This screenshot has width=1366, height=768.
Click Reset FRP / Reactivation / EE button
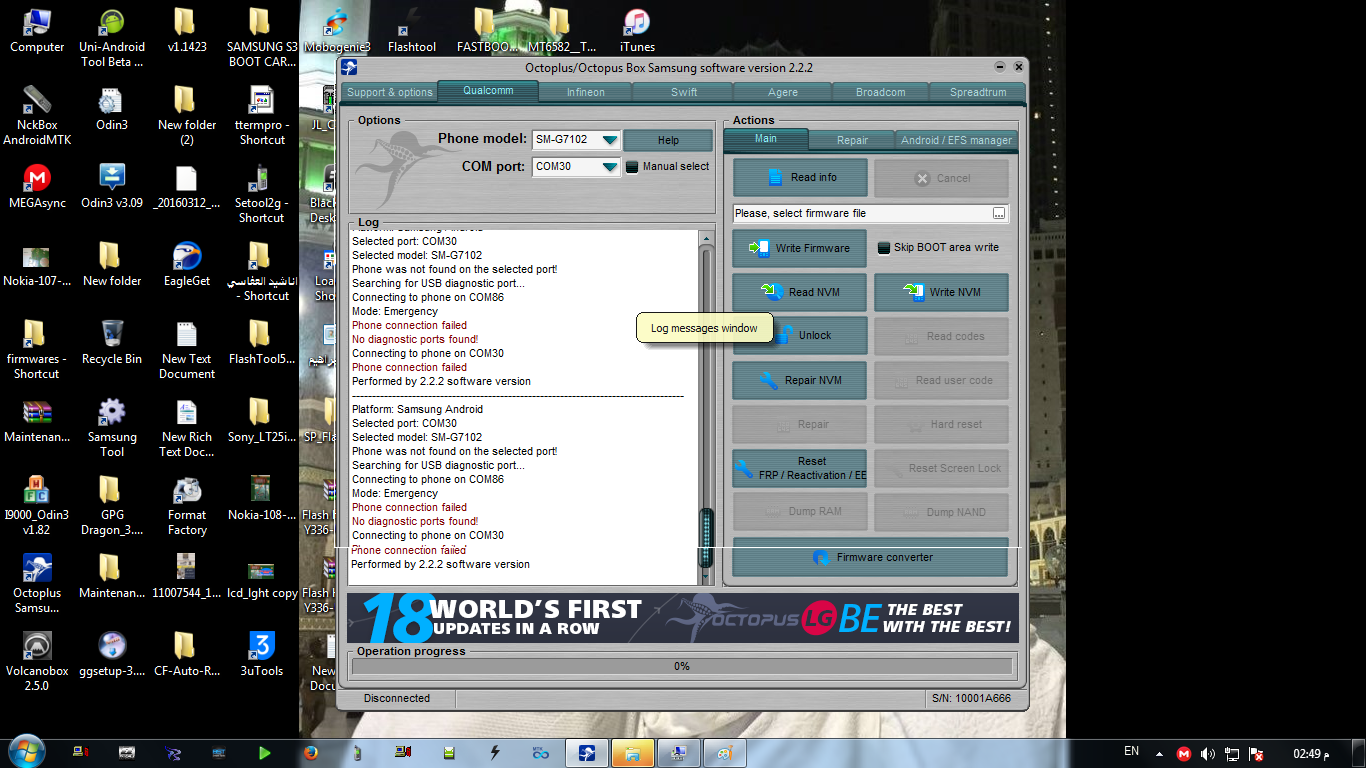800,468
